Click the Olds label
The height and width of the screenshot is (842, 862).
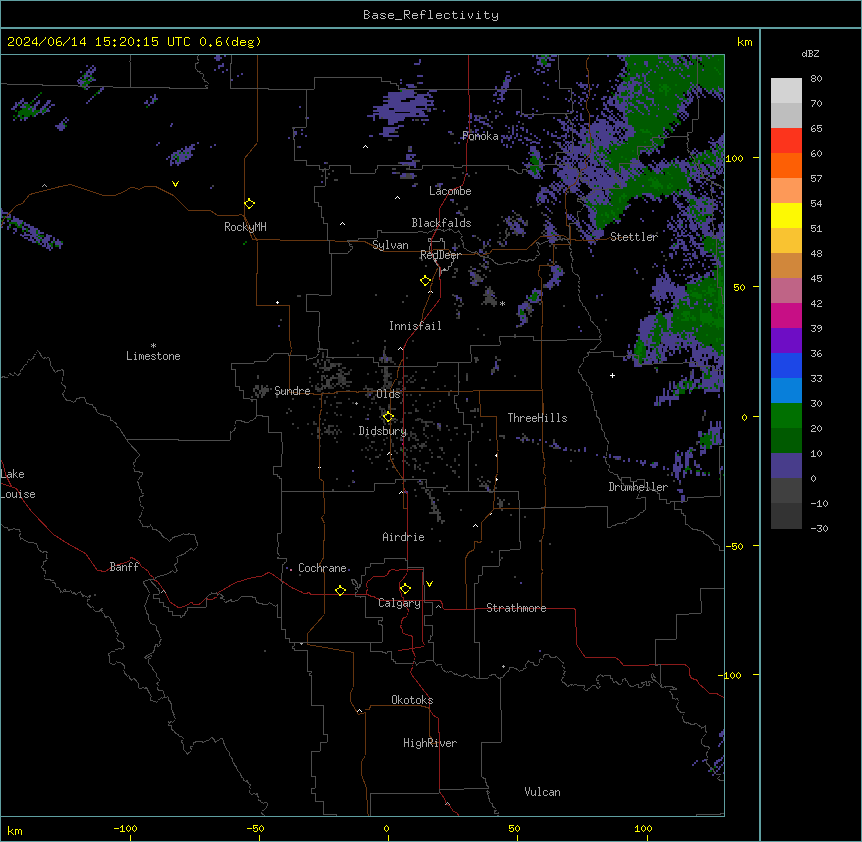[388, 394]
